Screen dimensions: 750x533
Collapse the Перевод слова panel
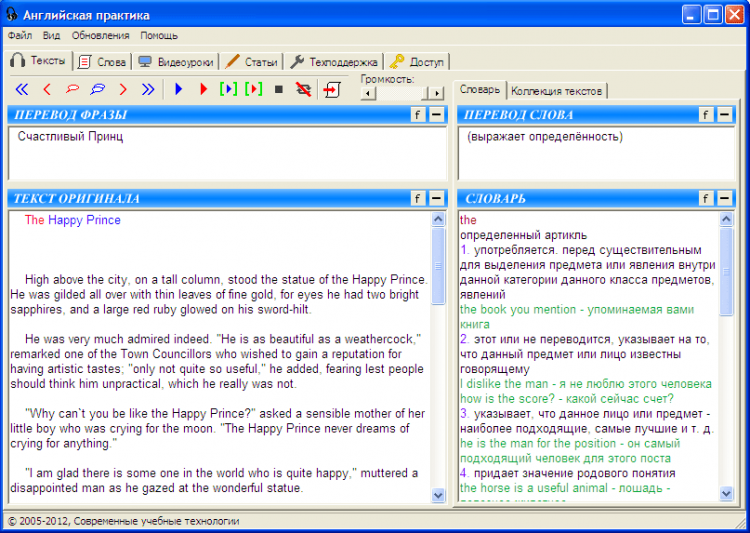[725, 115]
